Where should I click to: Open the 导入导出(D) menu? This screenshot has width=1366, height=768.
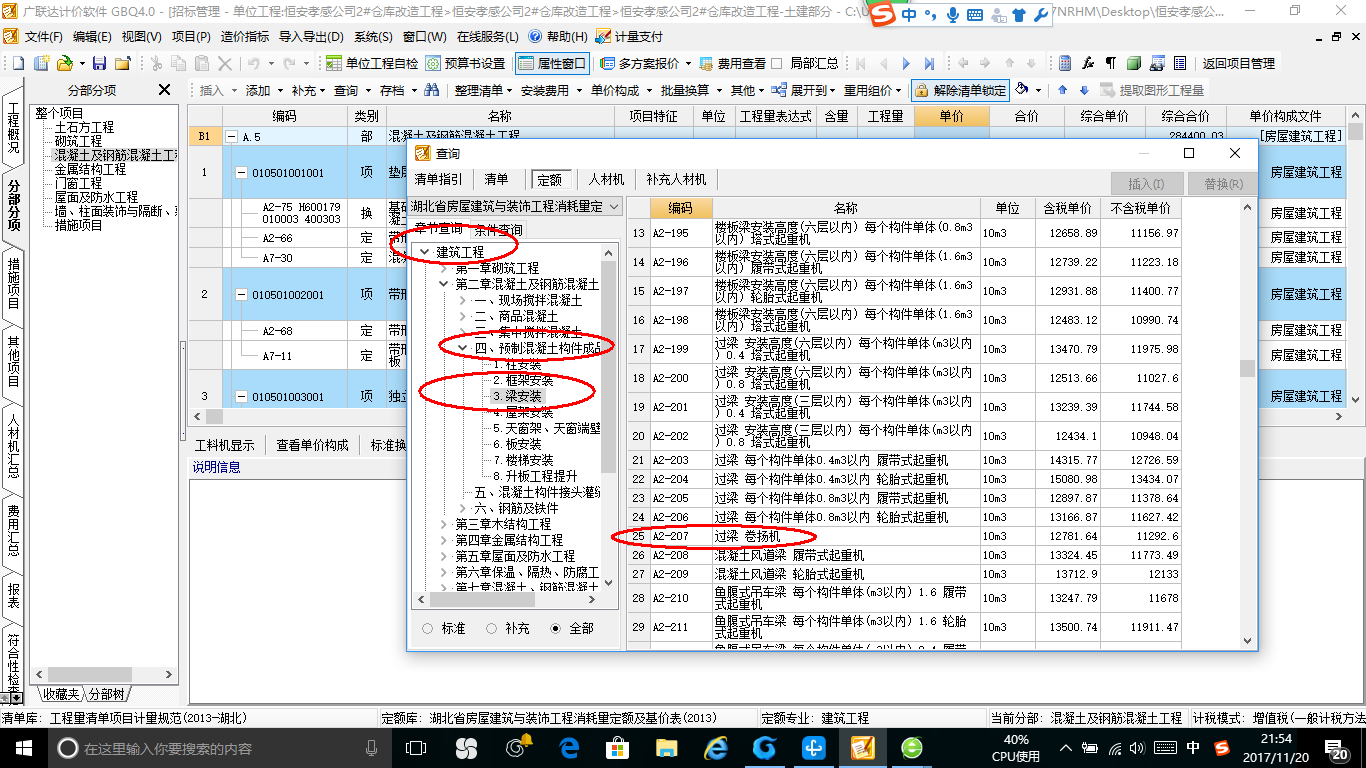click(x=312, y=36)
